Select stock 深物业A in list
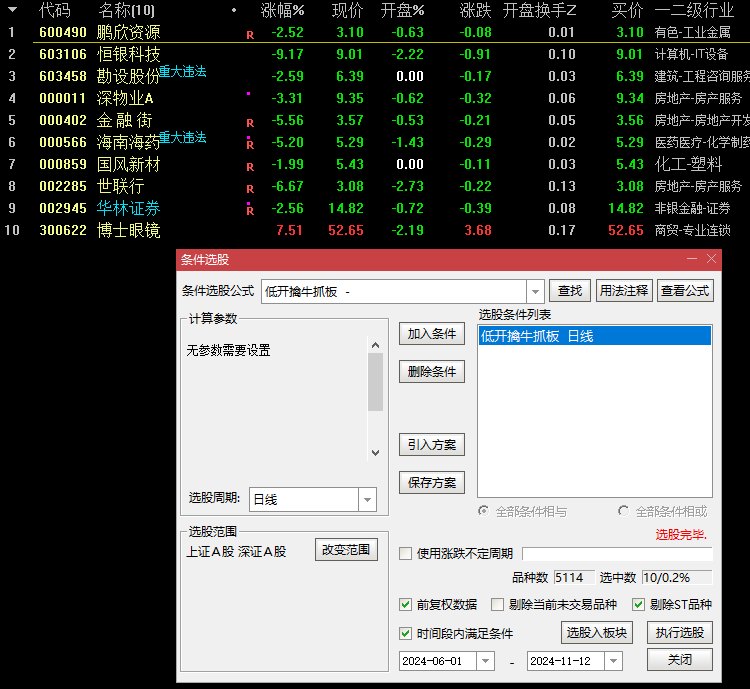Viewport: 750px width, 689px height. click(x=125, y=98)
